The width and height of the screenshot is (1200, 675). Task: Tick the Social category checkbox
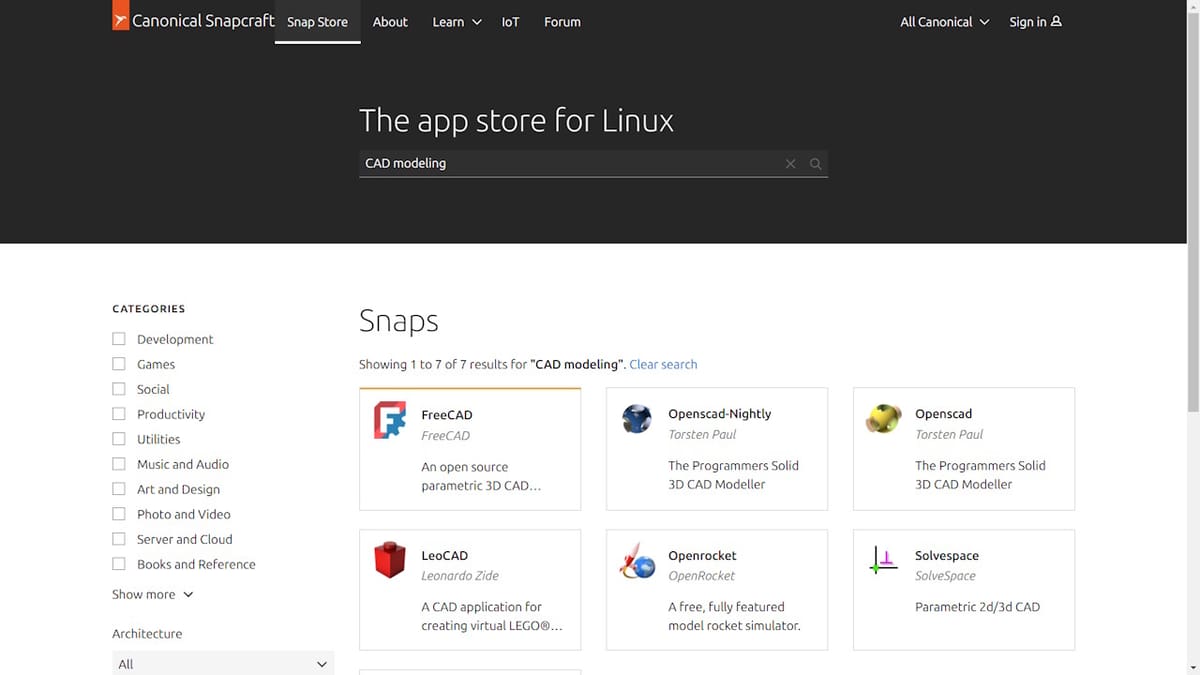(119, 389)
